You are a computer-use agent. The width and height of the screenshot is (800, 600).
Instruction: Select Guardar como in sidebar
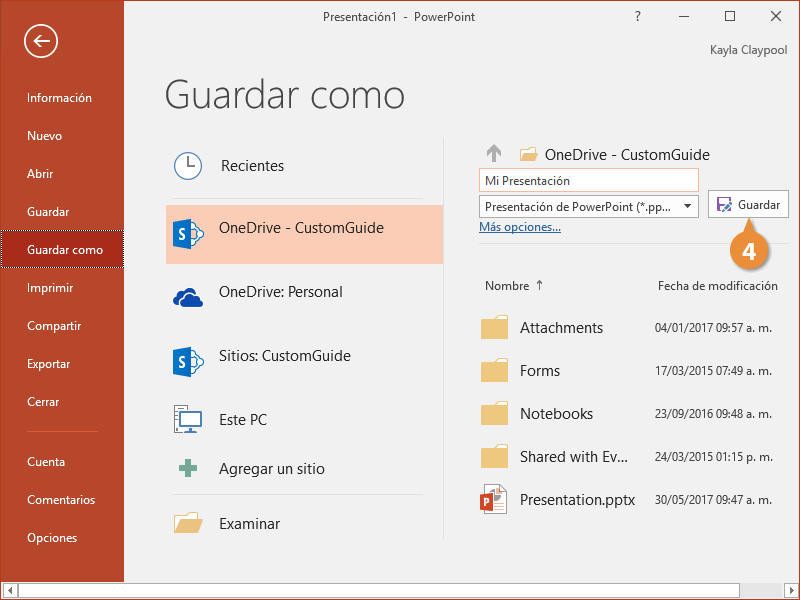62,249
